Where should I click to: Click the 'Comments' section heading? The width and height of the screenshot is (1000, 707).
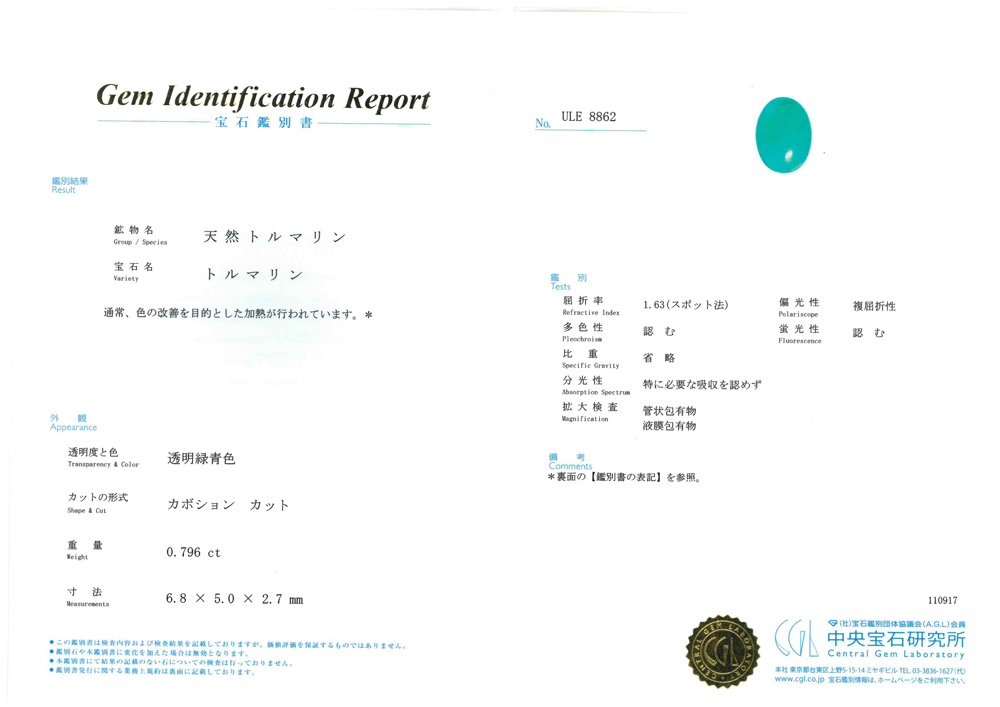tap(570, 467)
